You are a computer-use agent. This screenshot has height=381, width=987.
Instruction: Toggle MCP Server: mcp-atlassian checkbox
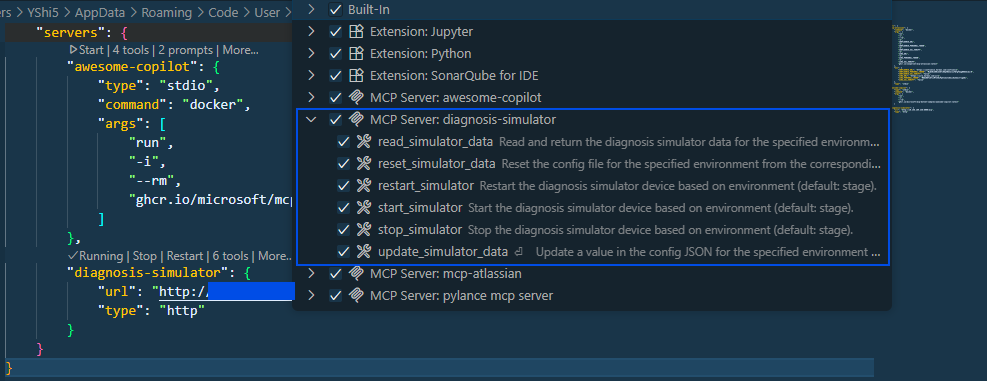(336, 274)
